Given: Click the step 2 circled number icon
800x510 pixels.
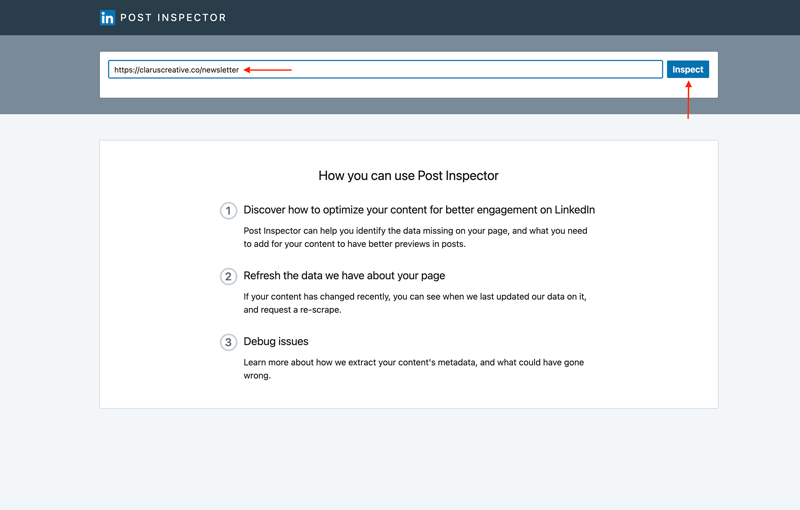Looking at the screenshot, I should [x=228, y=276].
